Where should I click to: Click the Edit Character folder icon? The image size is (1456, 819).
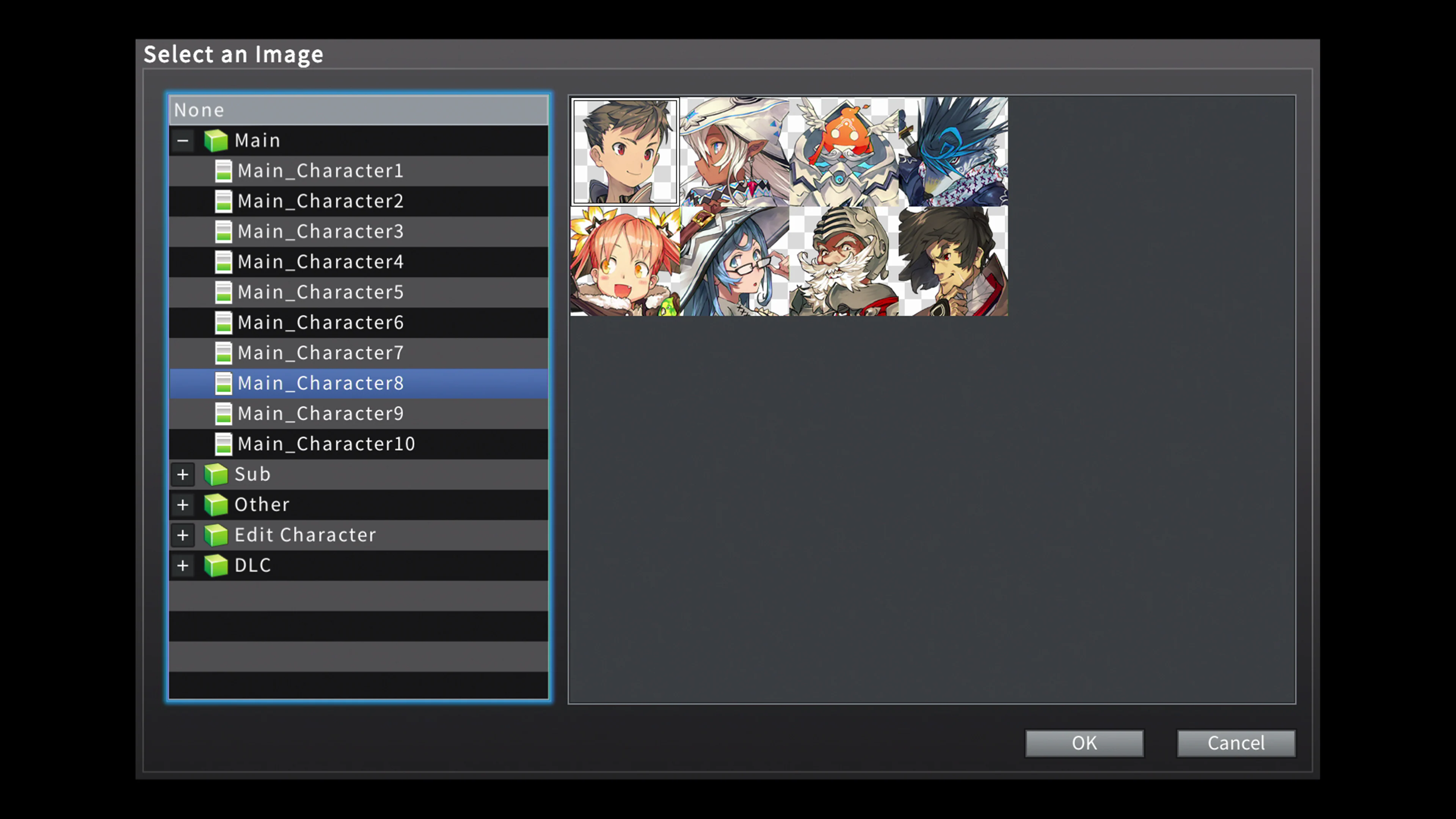(217, 535)
